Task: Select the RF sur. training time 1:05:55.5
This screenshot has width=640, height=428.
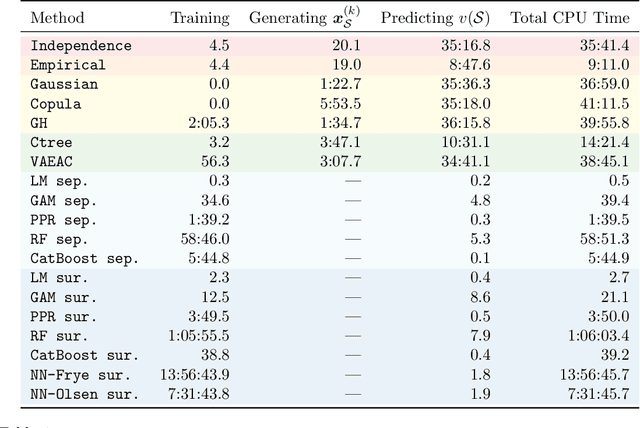Action: click(200, 336)
